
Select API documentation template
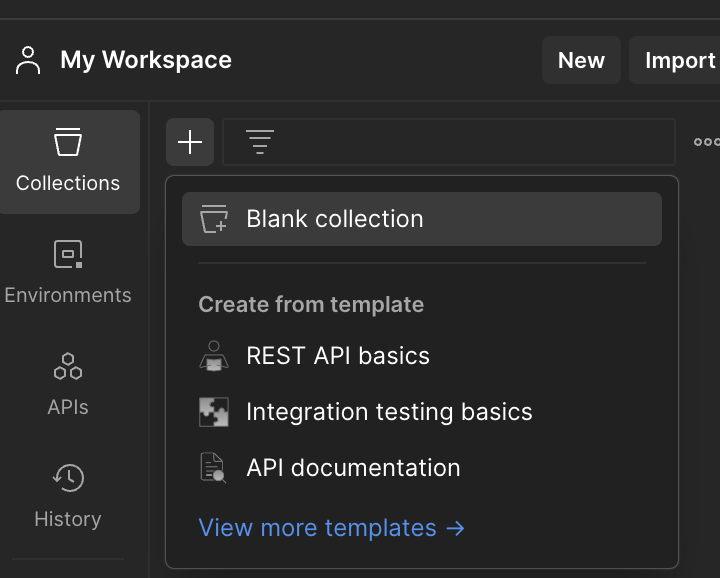pyautogui.click(x=353, y=468)
